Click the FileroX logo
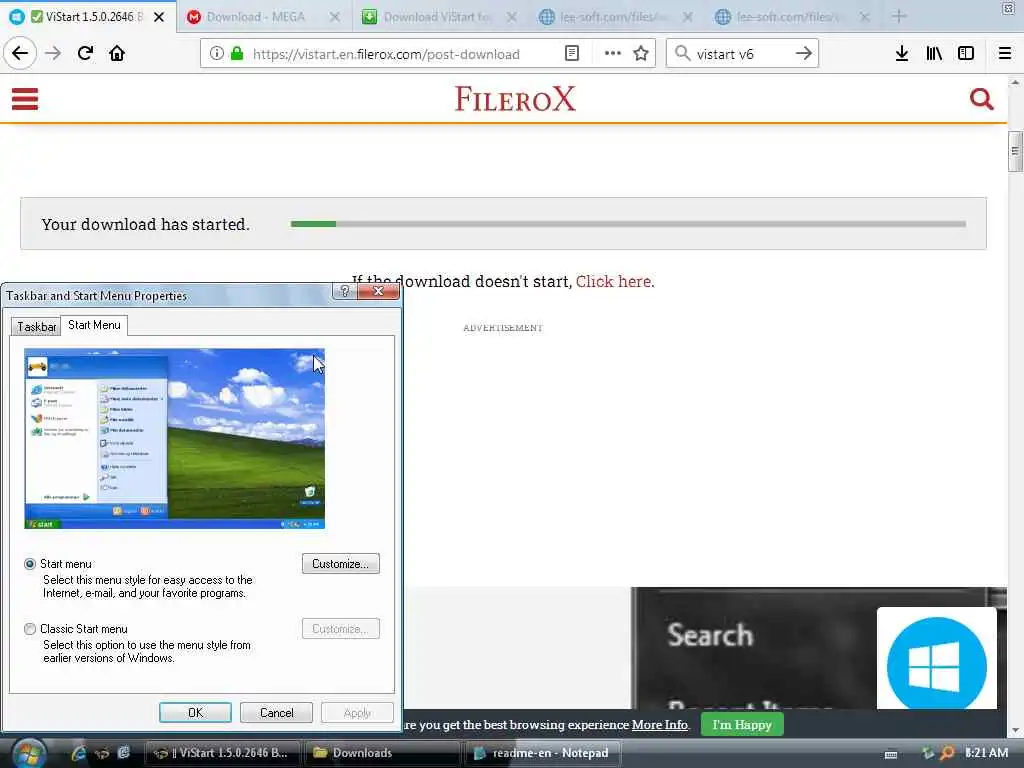The image size is (1024, 768). click(515, 99)
